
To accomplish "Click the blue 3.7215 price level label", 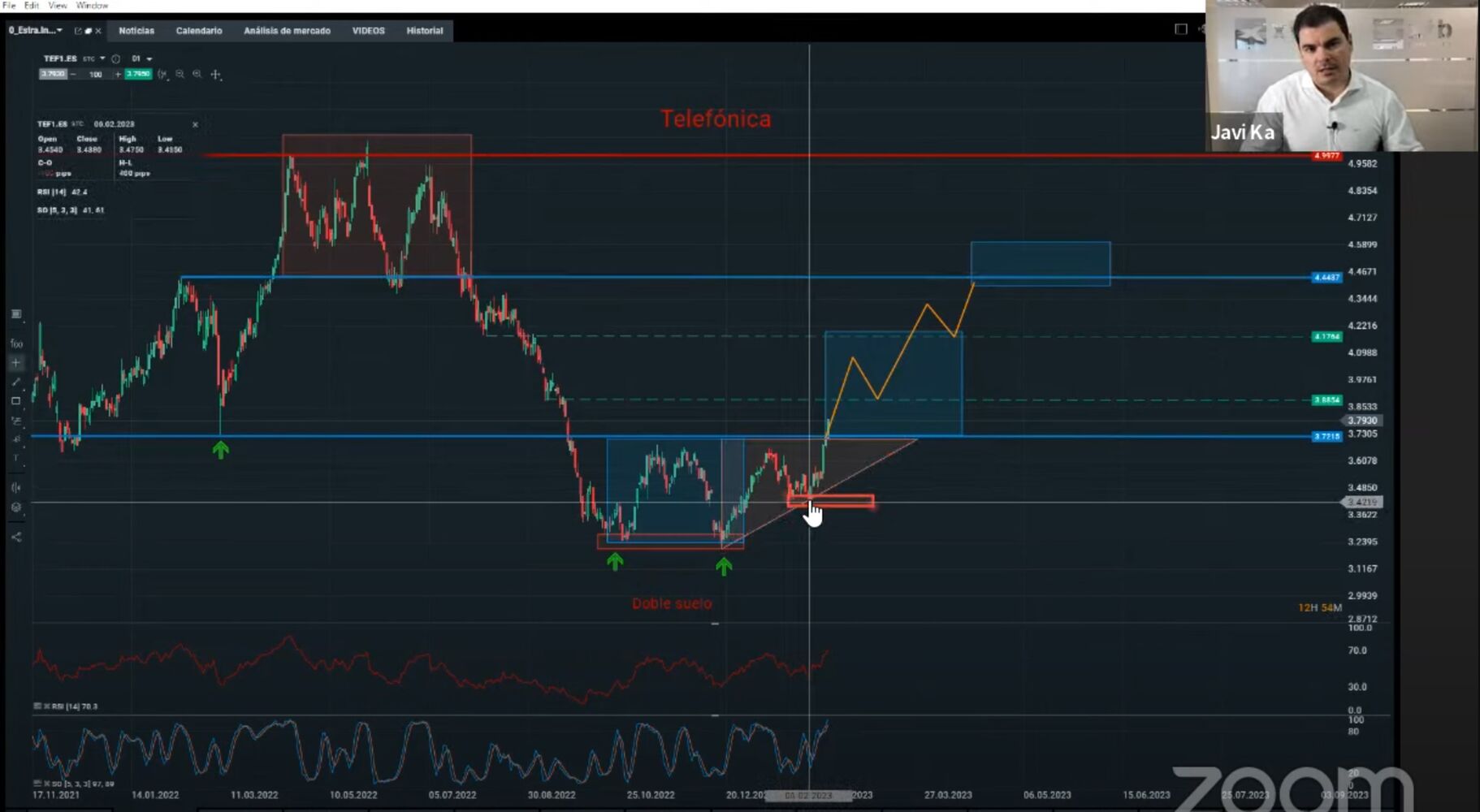I will click(x=1326, y=436).
